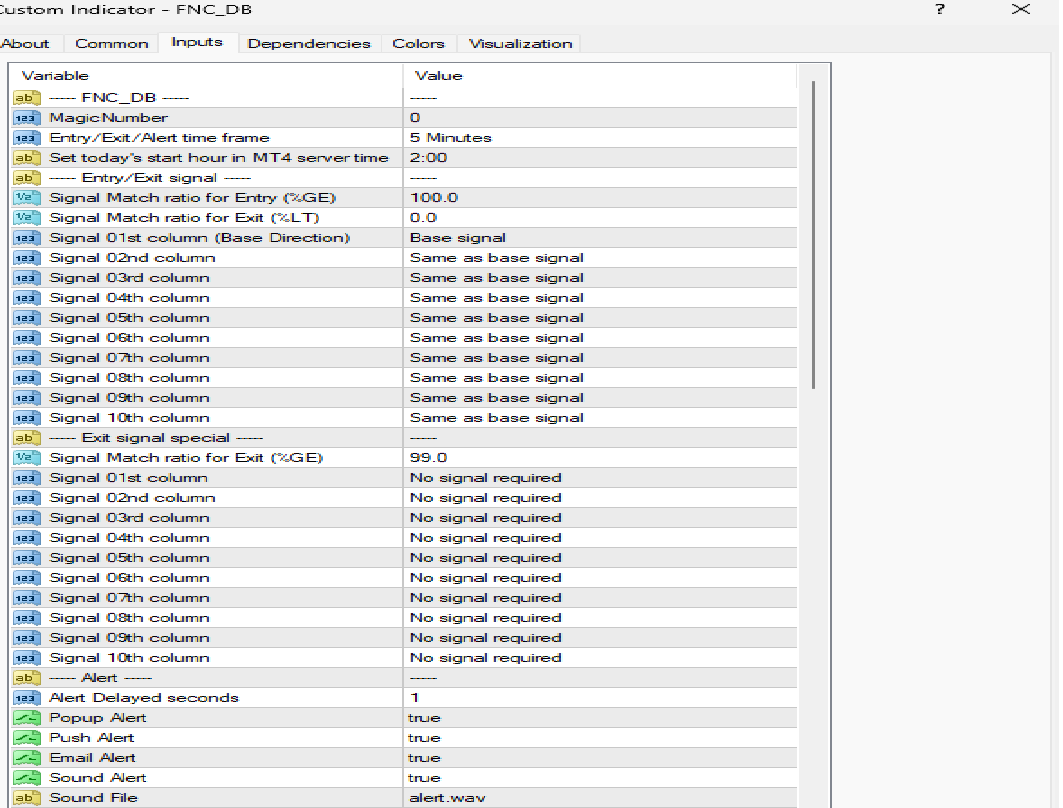Screen dimensions: 1063x808
Task: Click the icon beside Sound Alert
Action: (x=26, y=777)
